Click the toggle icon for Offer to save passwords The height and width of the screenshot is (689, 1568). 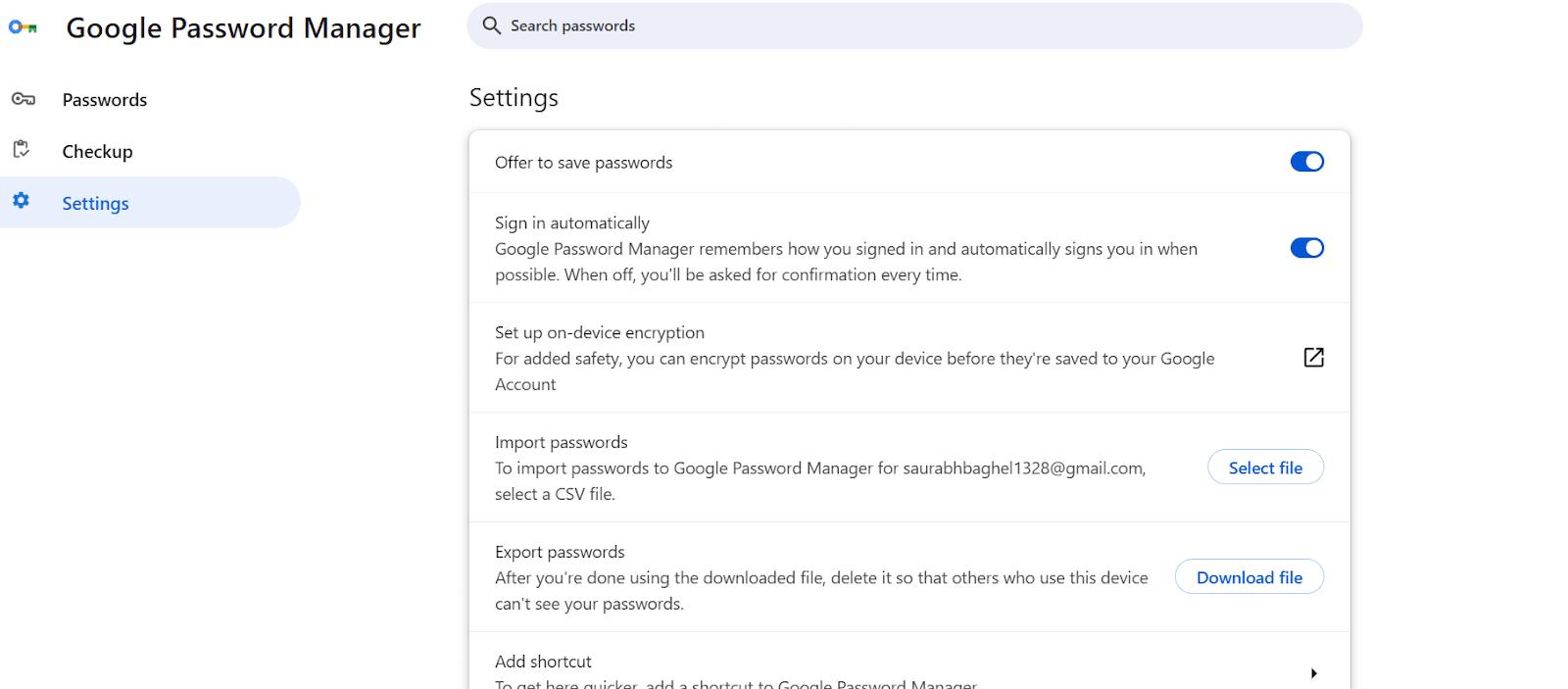click(x=1305, y=161)
